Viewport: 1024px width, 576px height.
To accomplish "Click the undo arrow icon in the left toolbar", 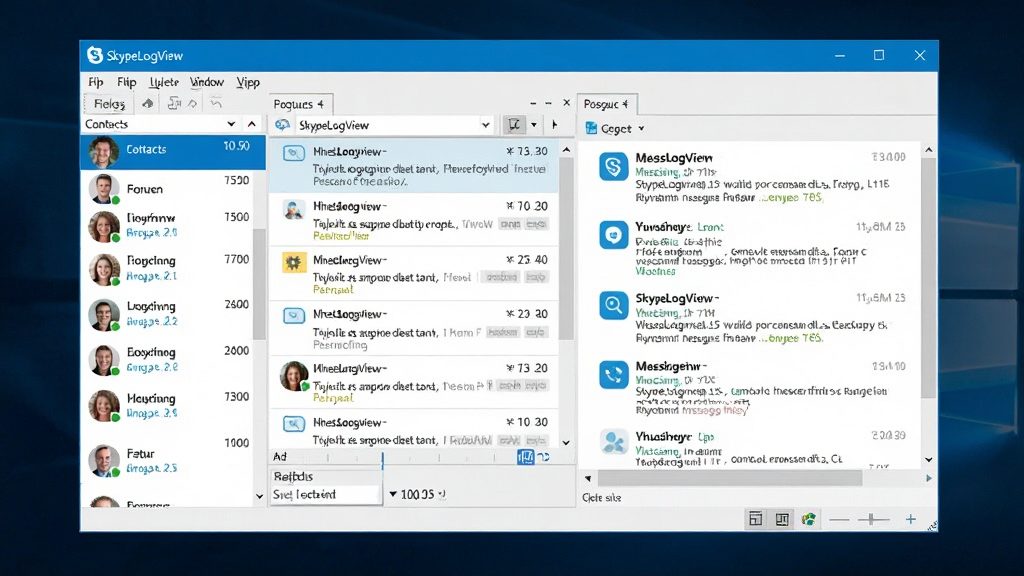I will (x=216, y=103).
